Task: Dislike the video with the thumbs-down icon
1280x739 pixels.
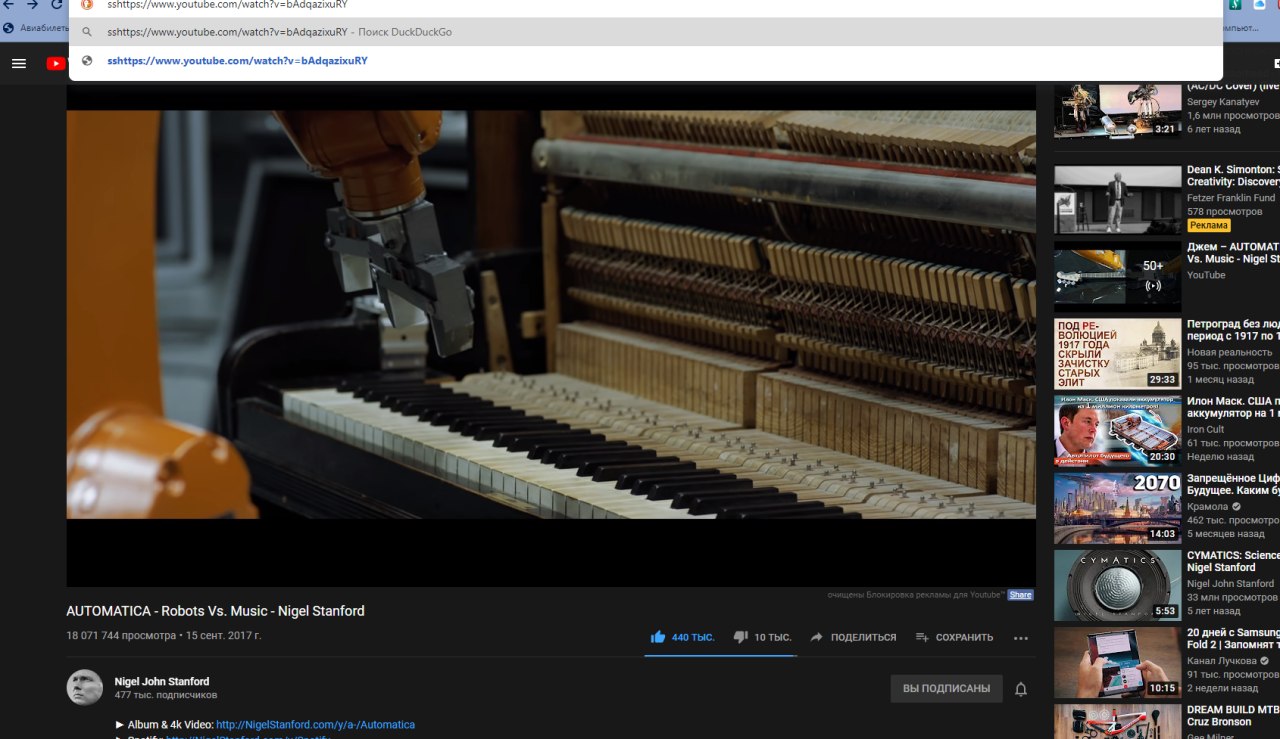Action: tap(741, 637)
